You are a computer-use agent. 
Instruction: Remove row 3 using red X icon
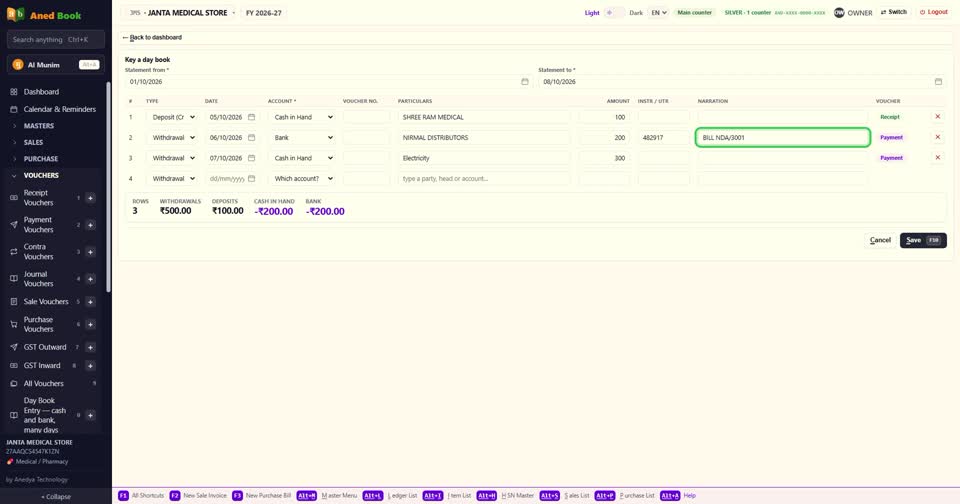pos(937,157)
